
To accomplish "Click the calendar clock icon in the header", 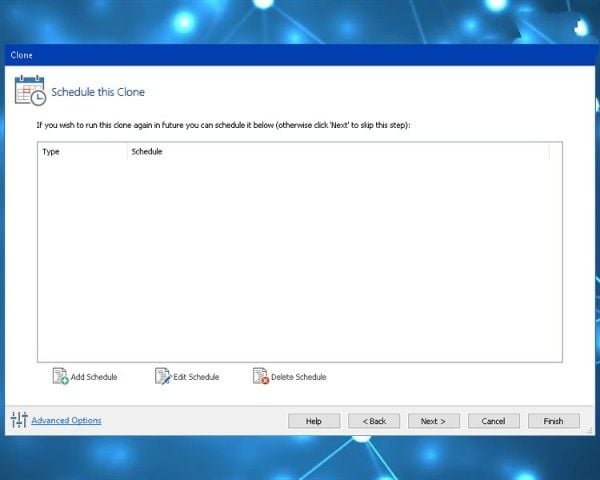I will point(29,91).
